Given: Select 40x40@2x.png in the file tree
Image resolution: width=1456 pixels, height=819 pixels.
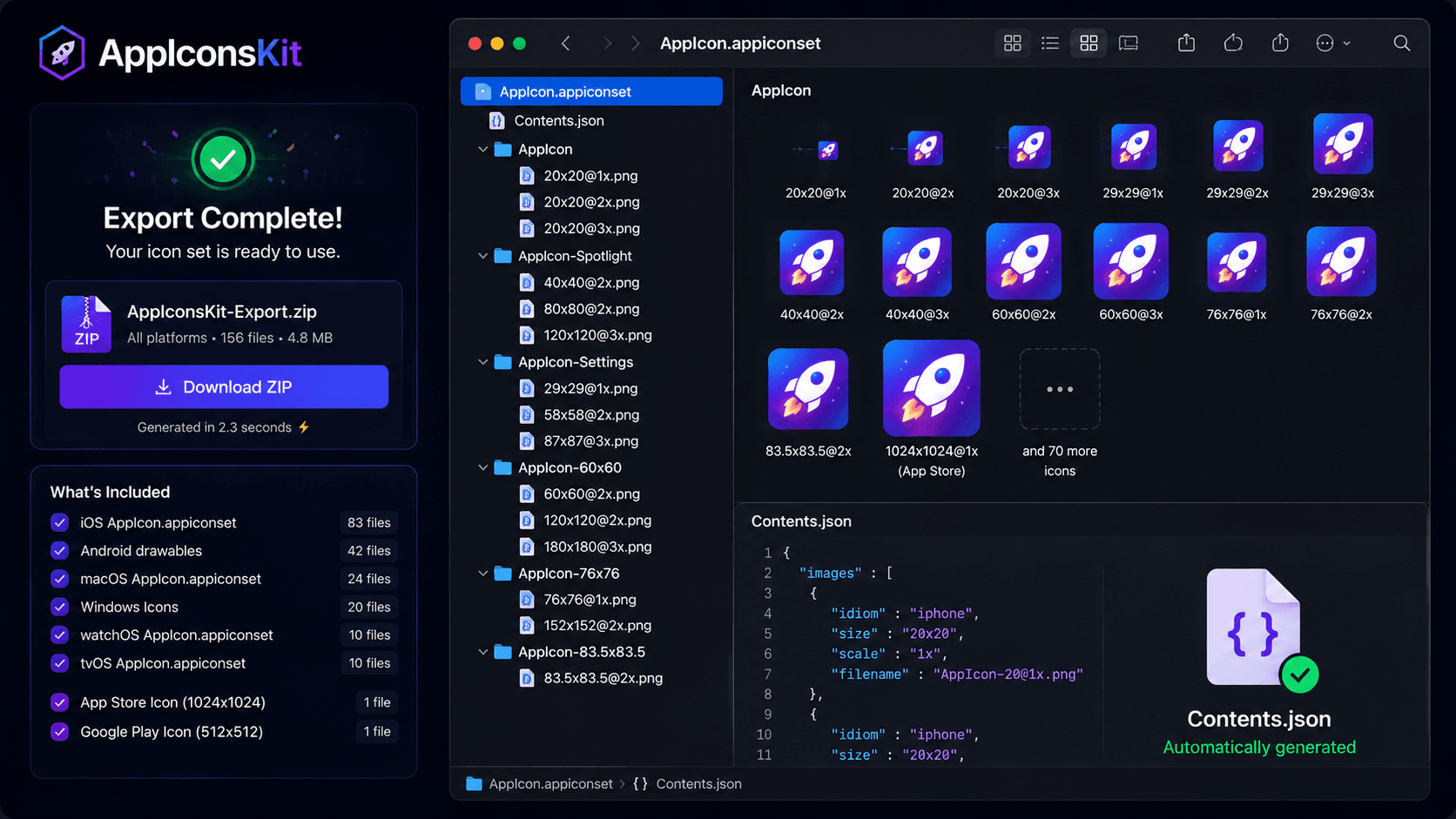Looking at the screenshot, I should [x=591, y=283].
